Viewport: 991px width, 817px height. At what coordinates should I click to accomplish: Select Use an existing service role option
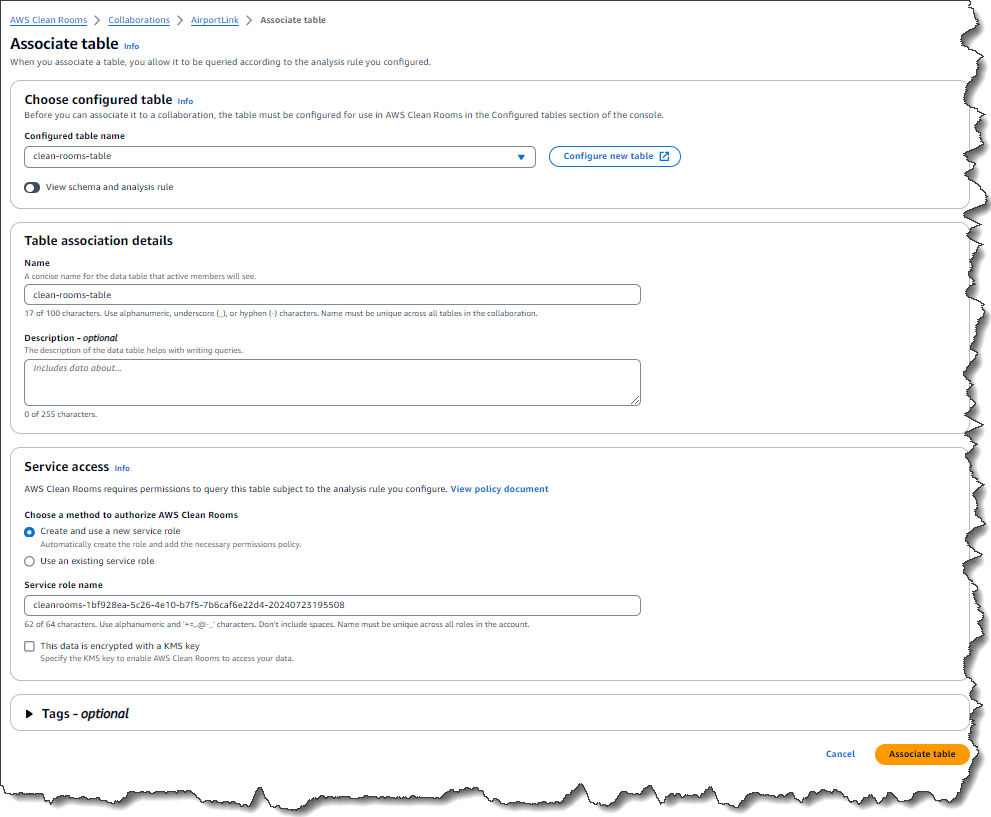tap(30, 561)
